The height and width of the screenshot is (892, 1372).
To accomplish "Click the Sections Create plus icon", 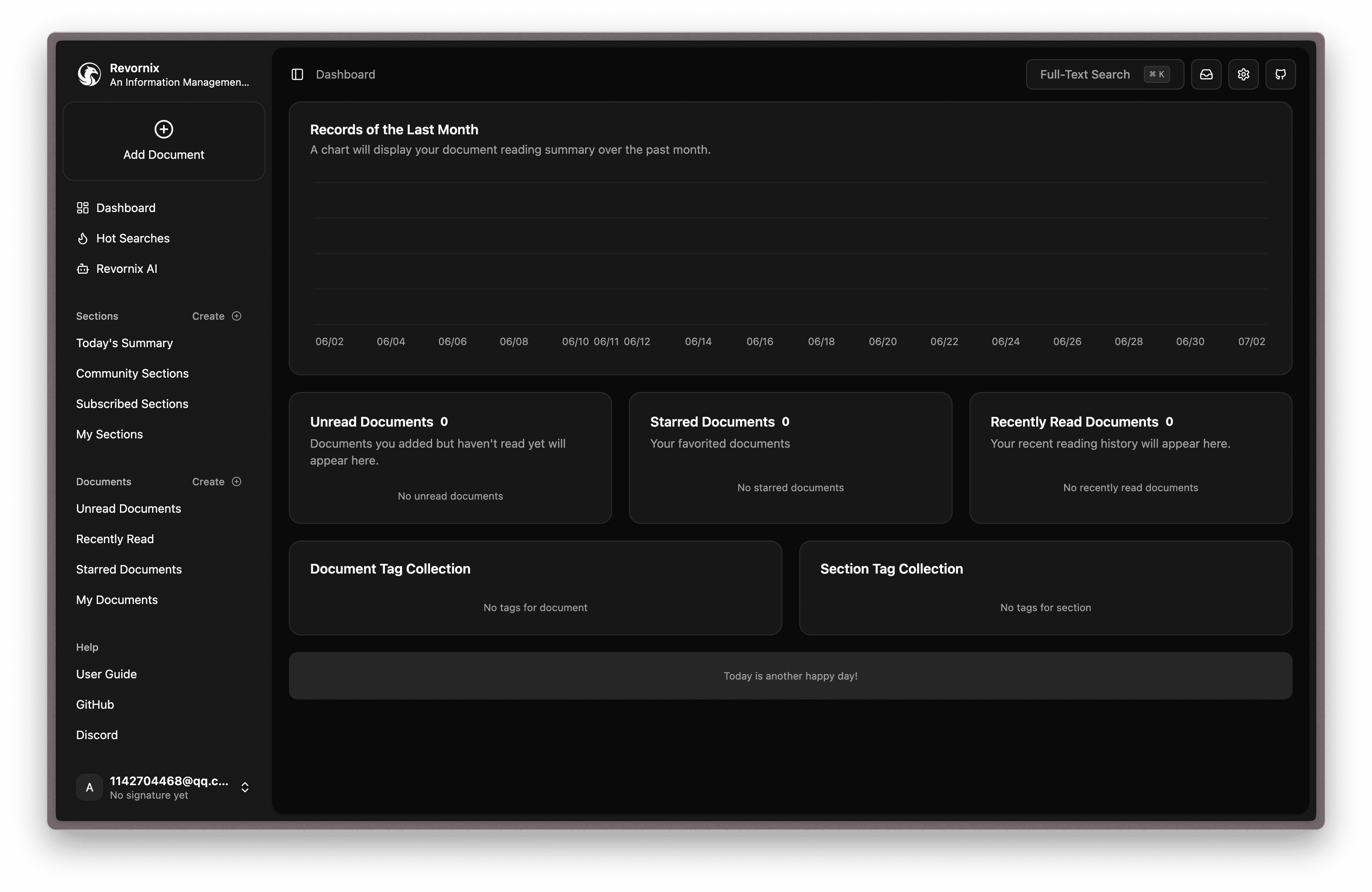I will click(237, 316).
